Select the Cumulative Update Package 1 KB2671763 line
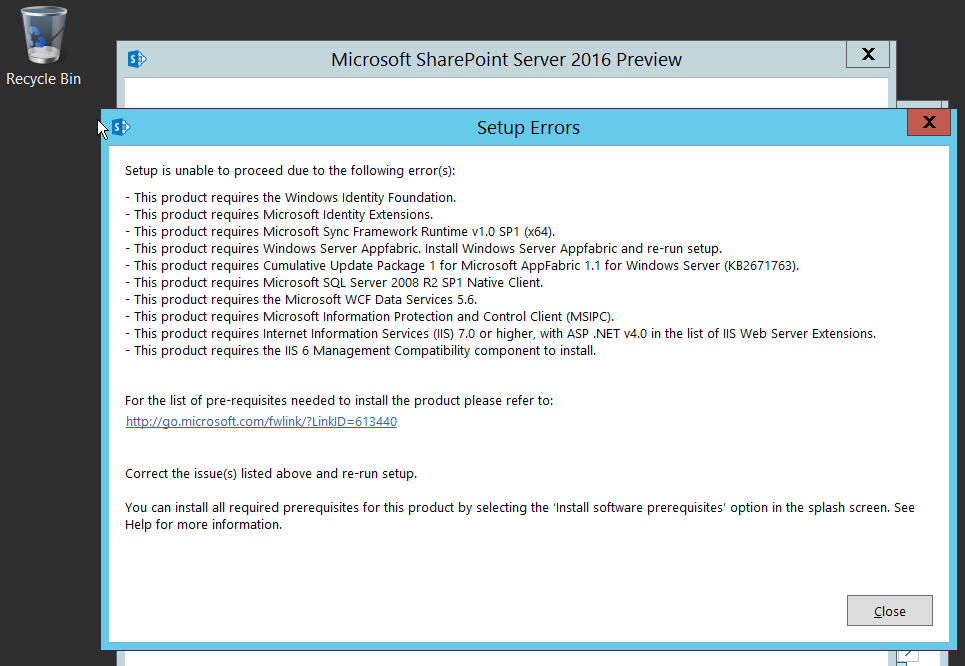Image resolution: width=965 pixels, height=666 pixels. point(462,266)
